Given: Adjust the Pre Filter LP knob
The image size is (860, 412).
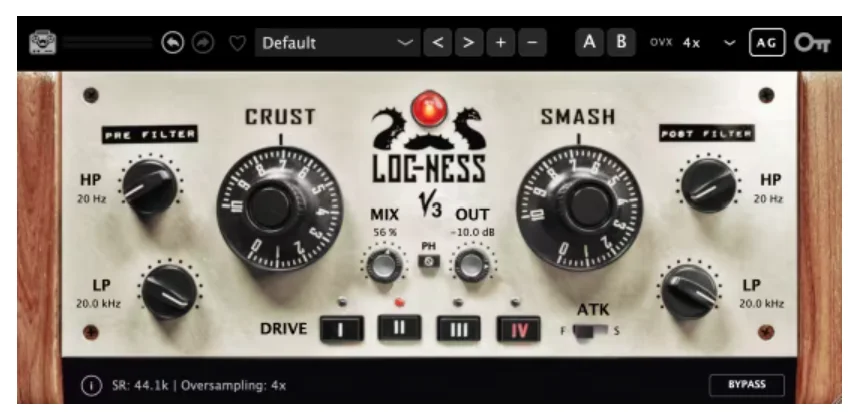Looking at the screenshot, I should click(169, 291).
